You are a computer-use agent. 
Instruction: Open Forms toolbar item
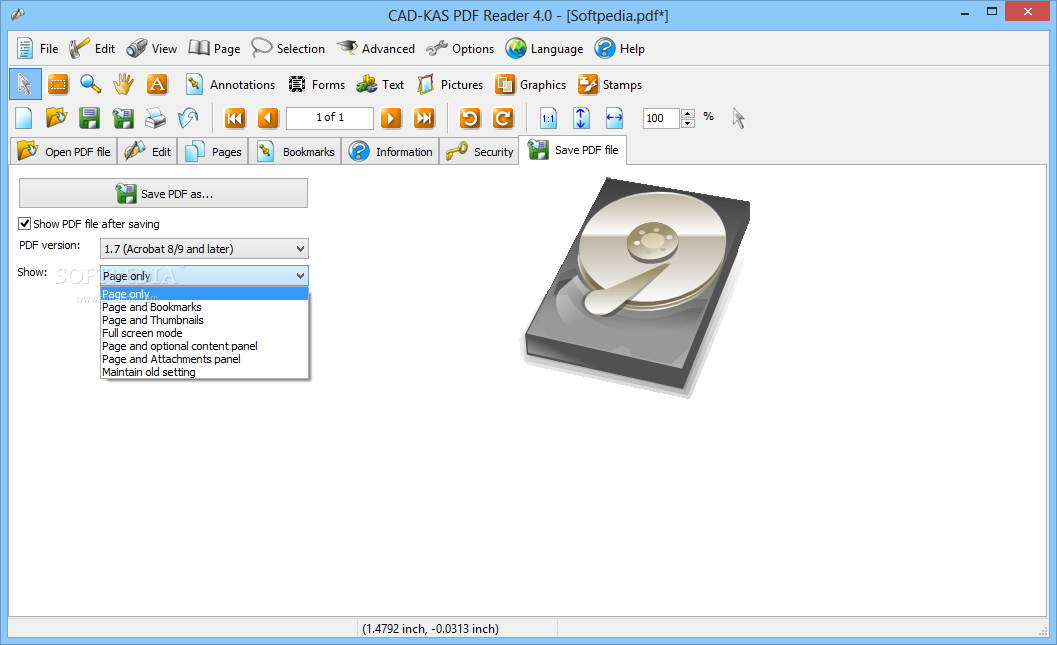tap(316, 85)
